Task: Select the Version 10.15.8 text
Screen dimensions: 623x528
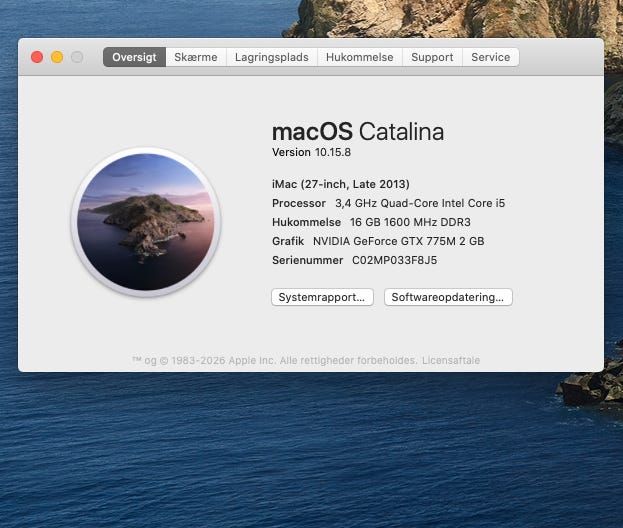Action: [312, 152]
